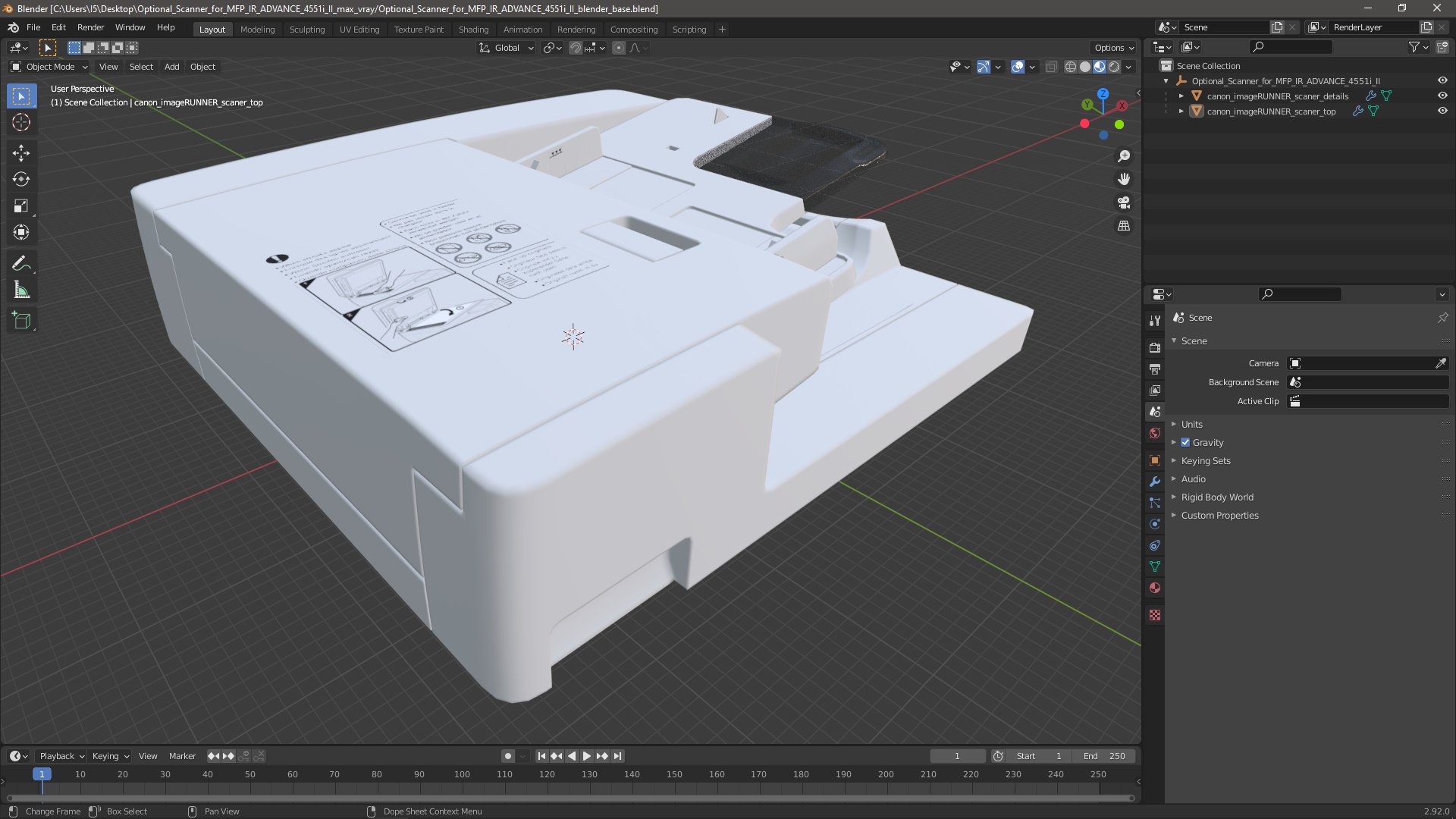Hide canon_imageRUNNER_scaner_top in viewport

coord(1442,111)
